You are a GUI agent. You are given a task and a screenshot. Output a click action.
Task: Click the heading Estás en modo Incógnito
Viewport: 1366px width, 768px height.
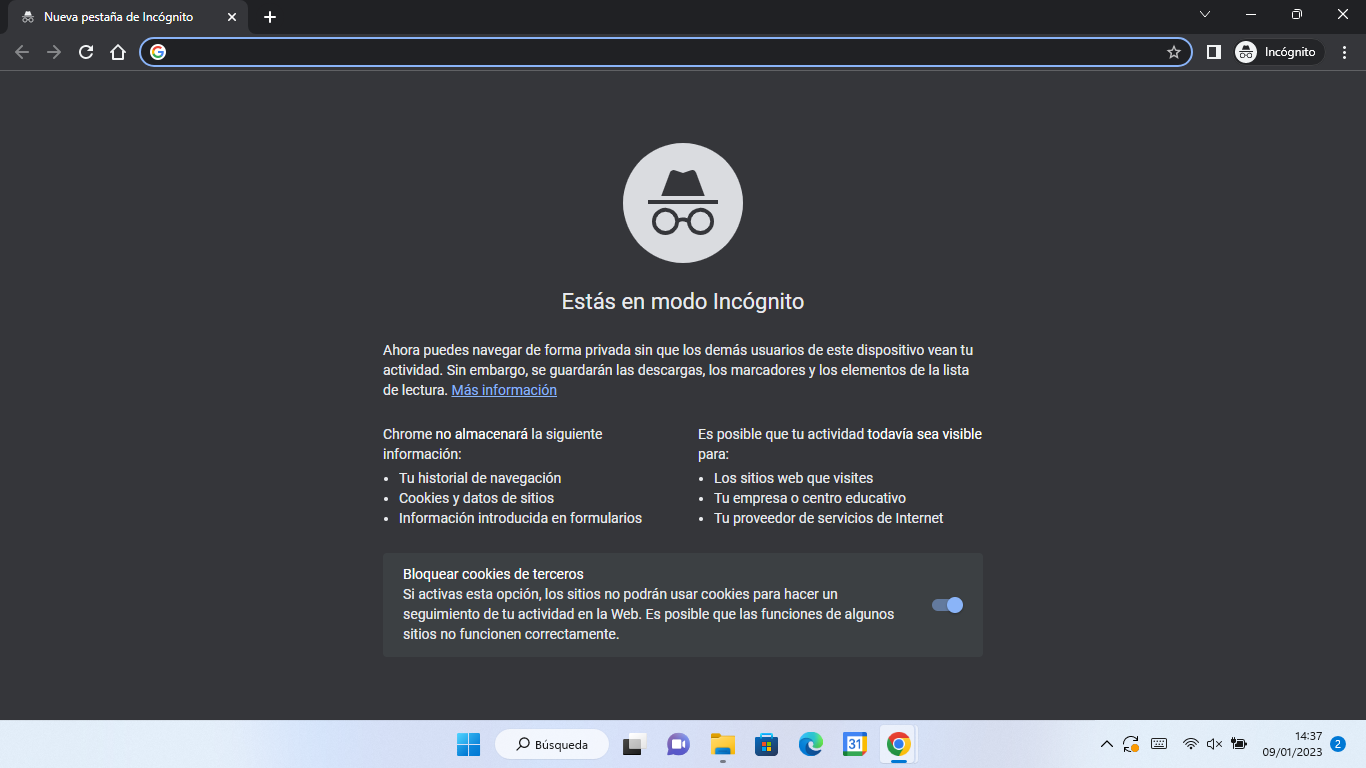pyautogui.click(x=683, y=301)
